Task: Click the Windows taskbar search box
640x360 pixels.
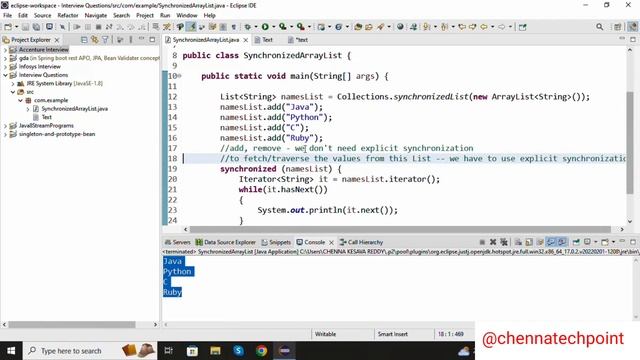Action: (x=90, y=351)
